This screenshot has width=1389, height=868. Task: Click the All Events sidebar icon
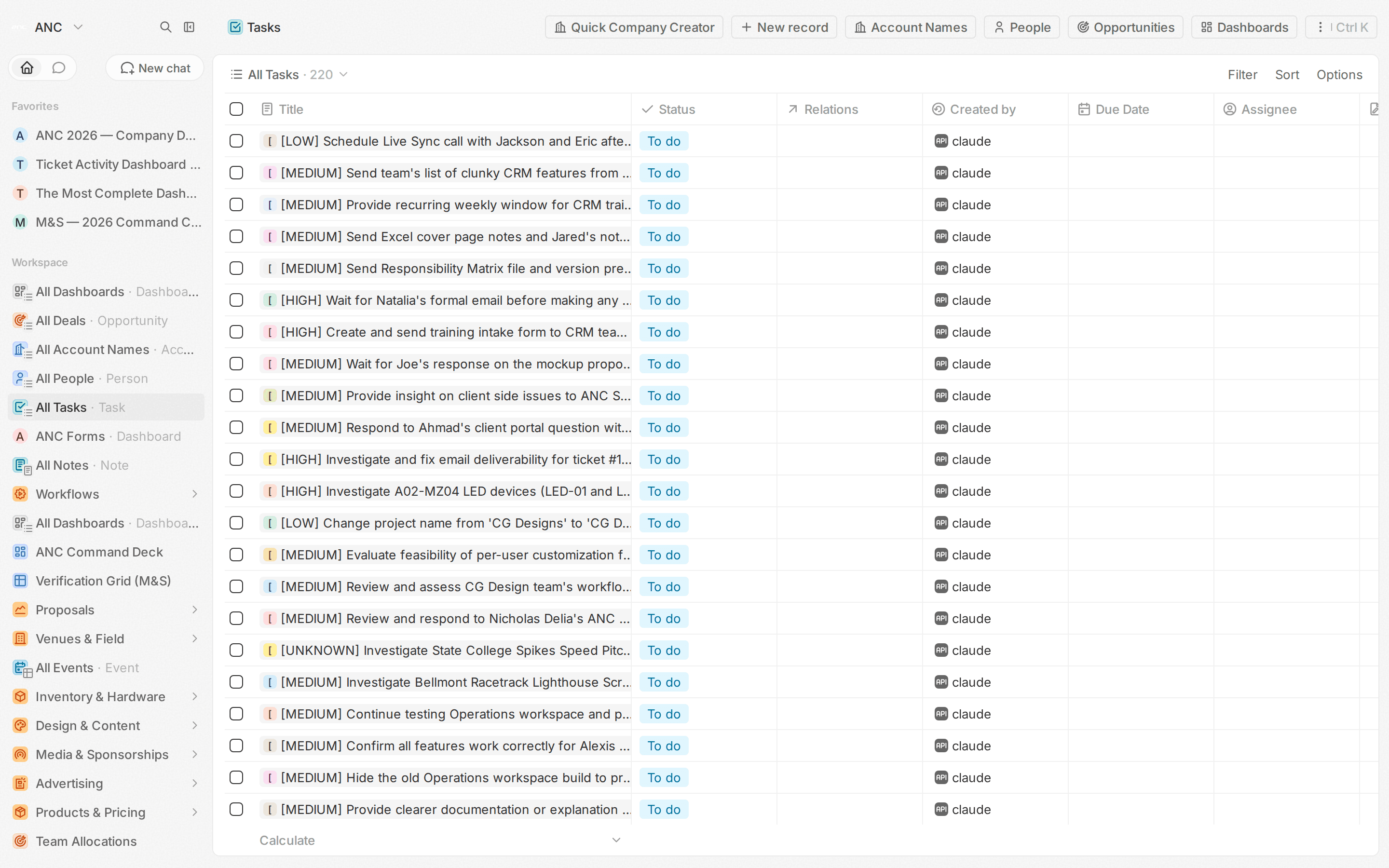coord(21,668)
